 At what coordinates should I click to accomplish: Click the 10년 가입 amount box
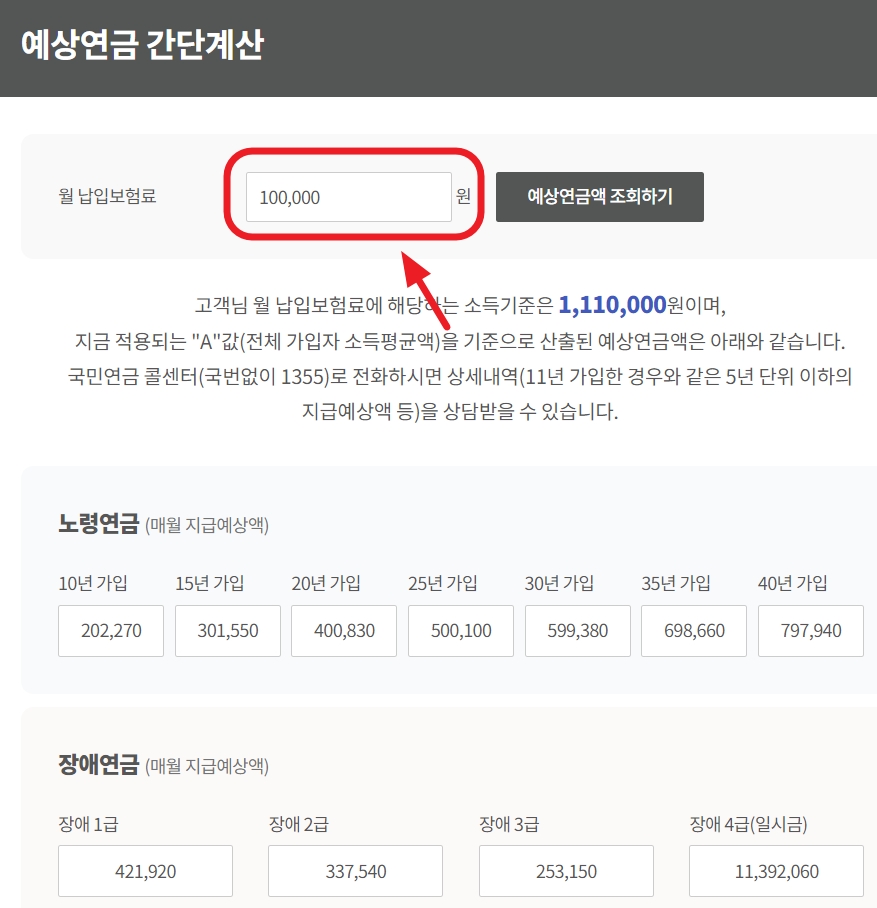coord(110,630)
